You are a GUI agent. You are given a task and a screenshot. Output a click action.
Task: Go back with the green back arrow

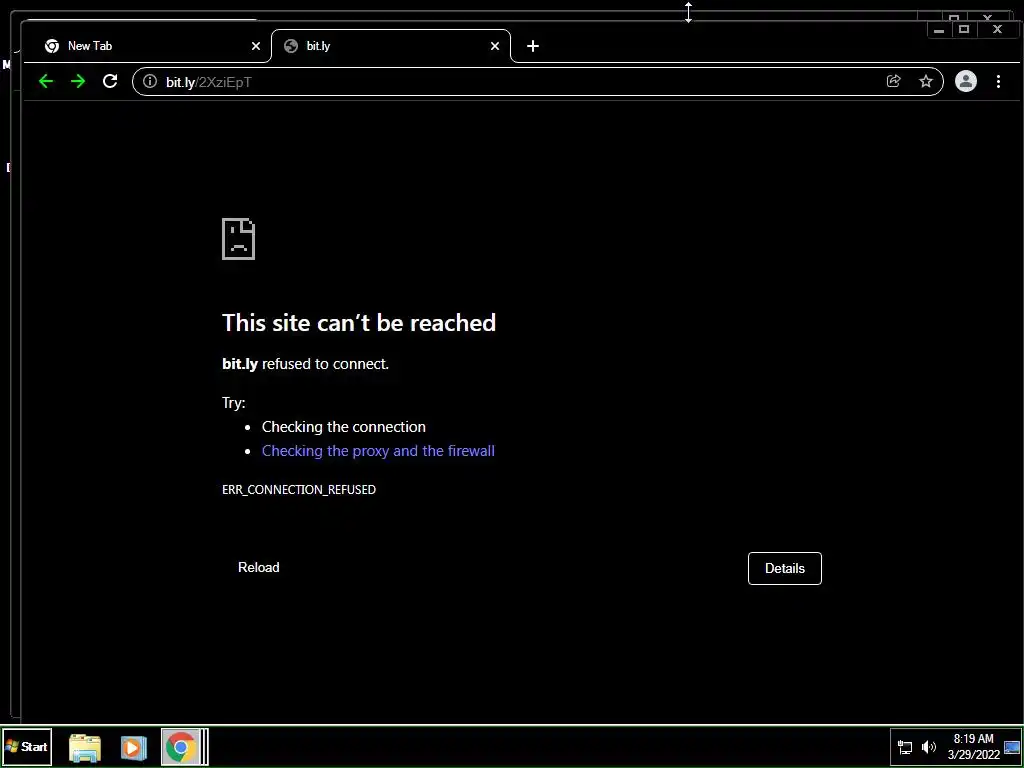click(x=46, y=82)
